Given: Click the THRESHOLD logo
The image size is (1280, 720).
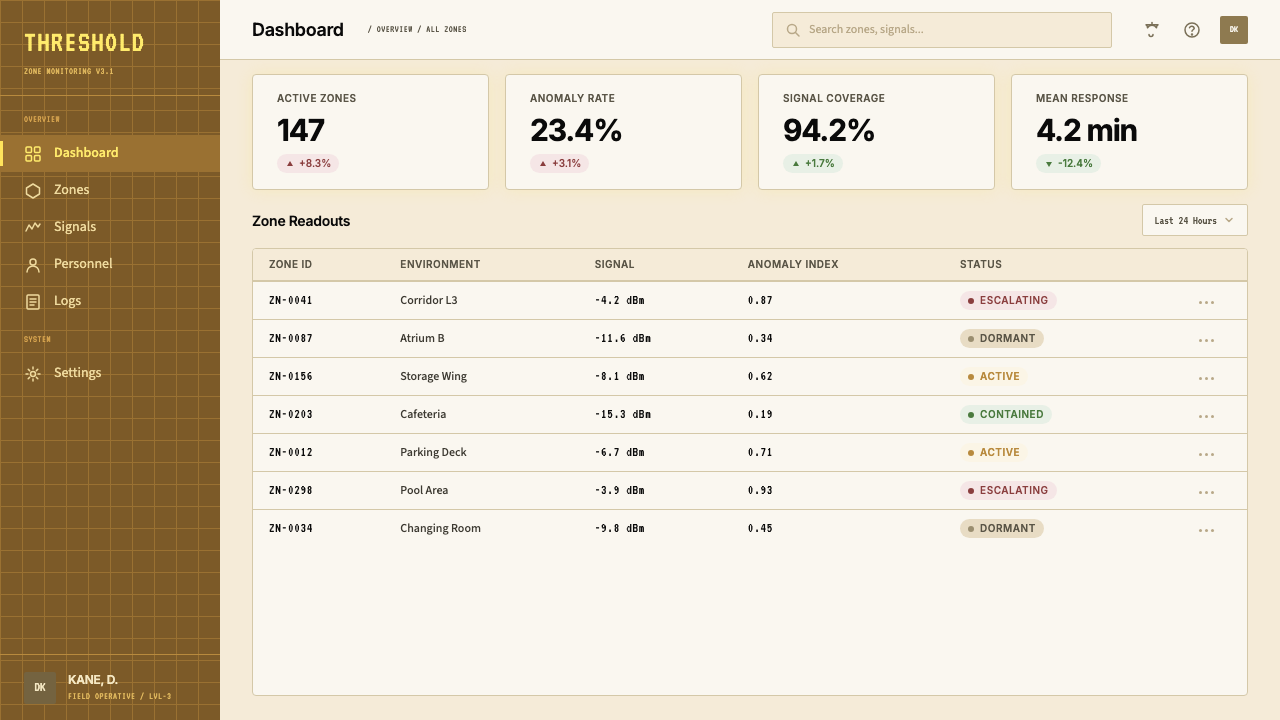Looking at the screenshot, I should tap(84, 43).
